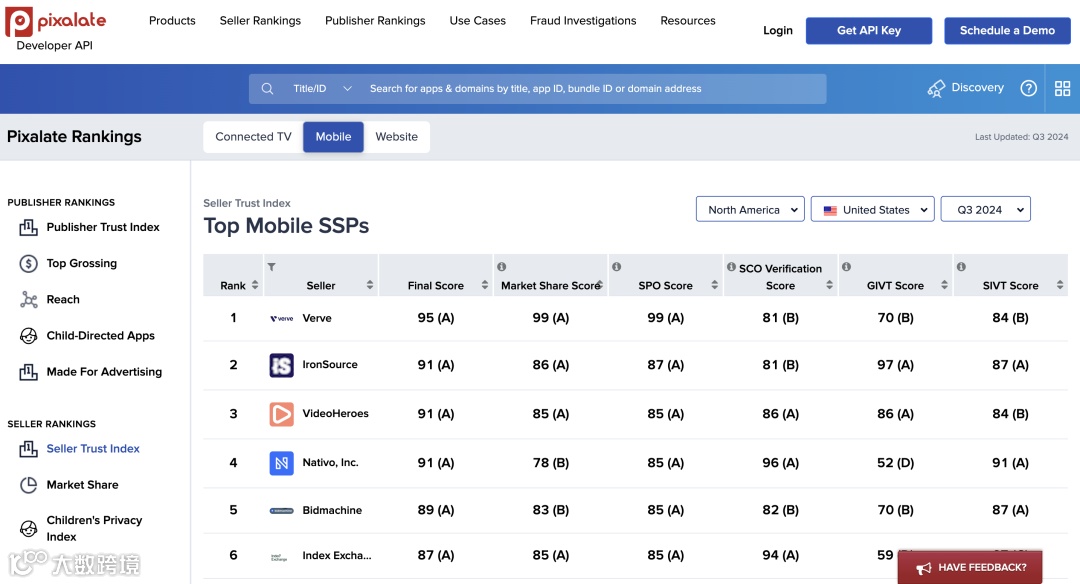
Task: Click the Top Grossing dollar icon
Action: pos(28,263)
